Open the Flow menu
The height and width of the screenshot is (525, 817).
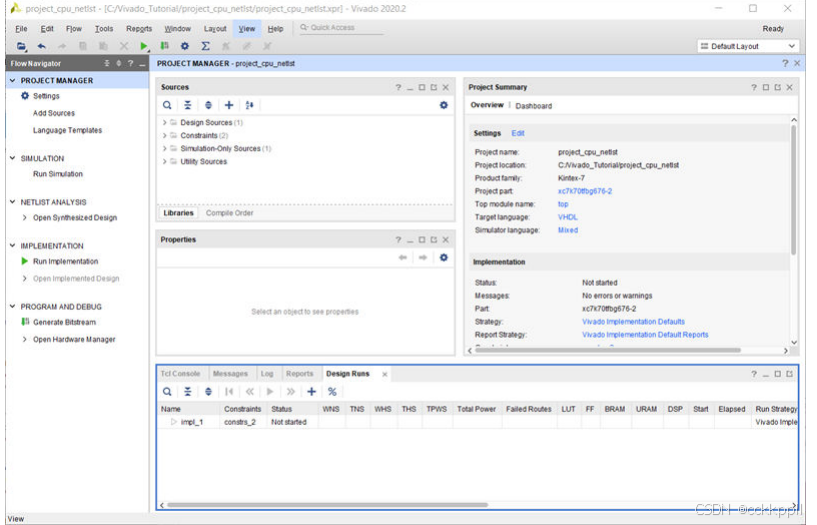click(73, 29)
